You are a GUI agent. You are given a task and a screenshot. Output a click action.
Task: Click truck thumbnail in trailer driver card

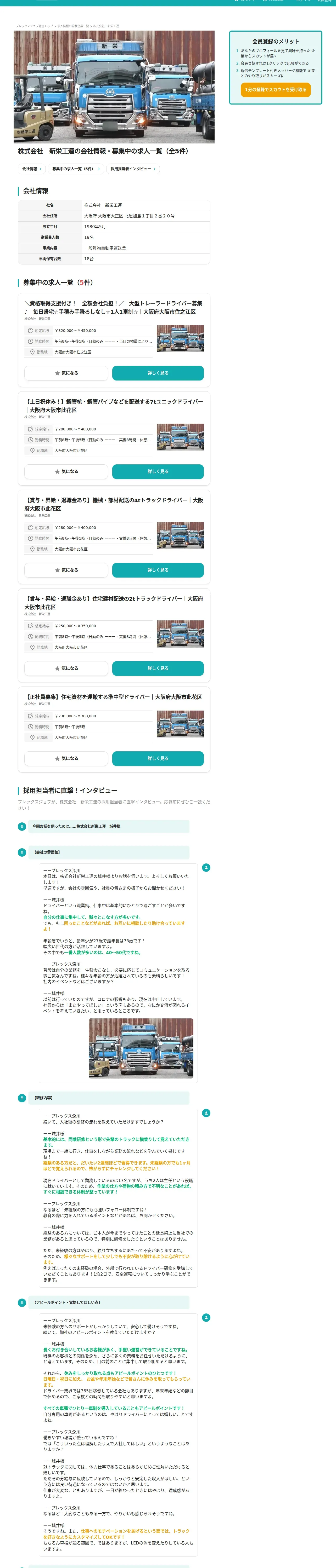tap(180, 338)
